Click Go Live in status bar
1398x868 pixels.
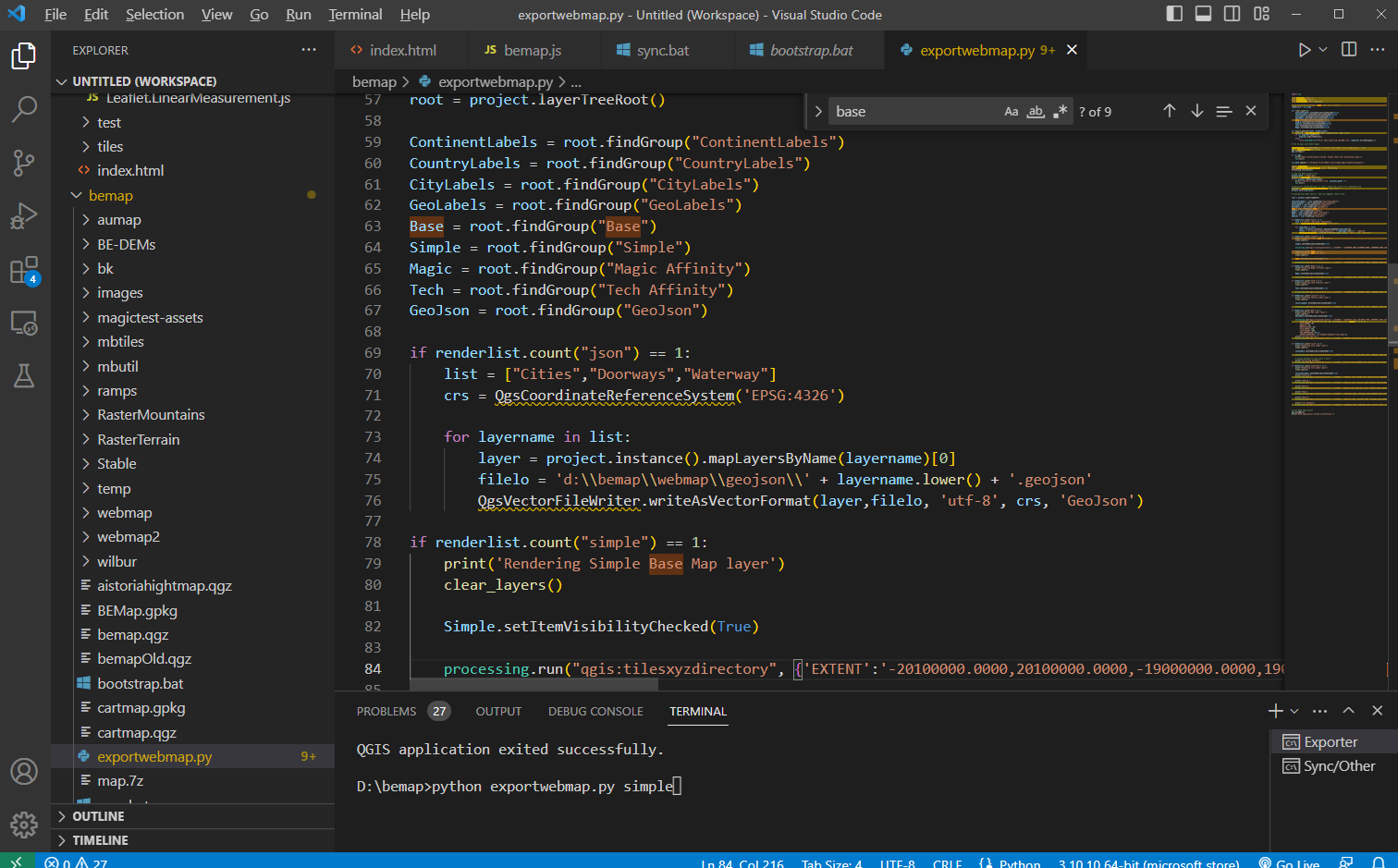[x=1289, y=862]
